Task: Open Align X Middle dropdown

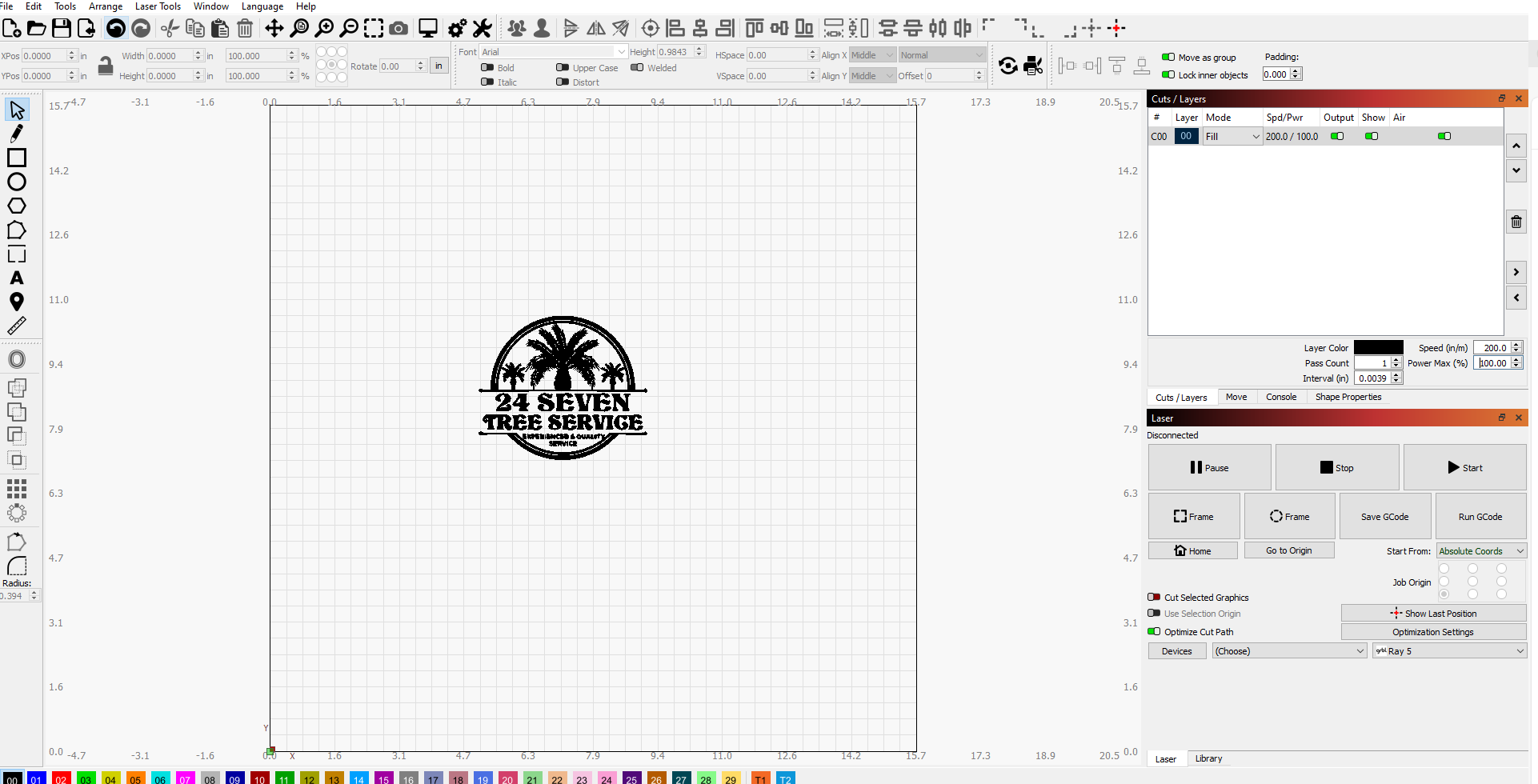Action: pyautogui.click(x=871, y=55)
